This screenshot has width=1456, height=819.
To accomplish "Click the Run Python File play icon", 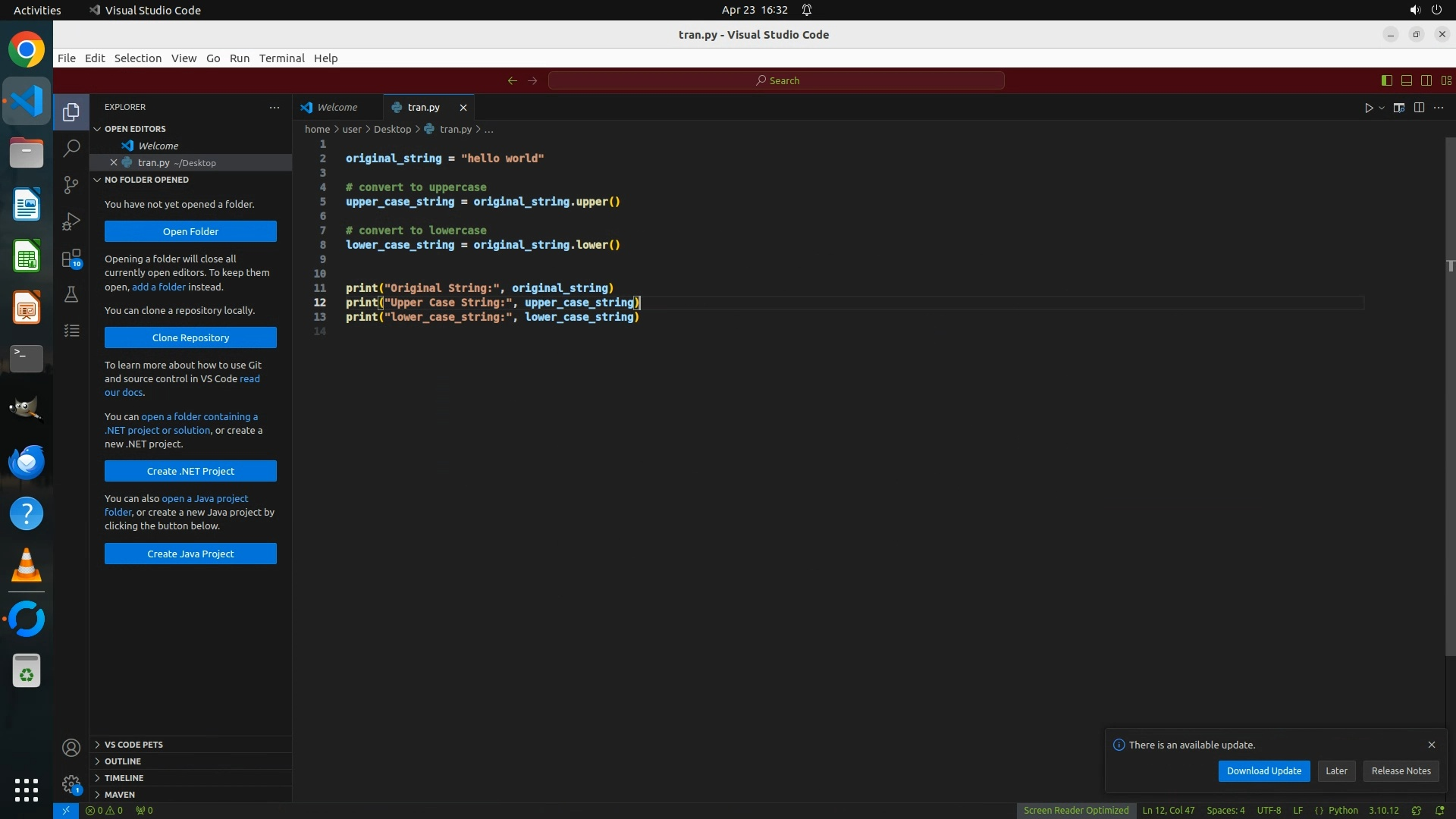I will click(1369, 108).
